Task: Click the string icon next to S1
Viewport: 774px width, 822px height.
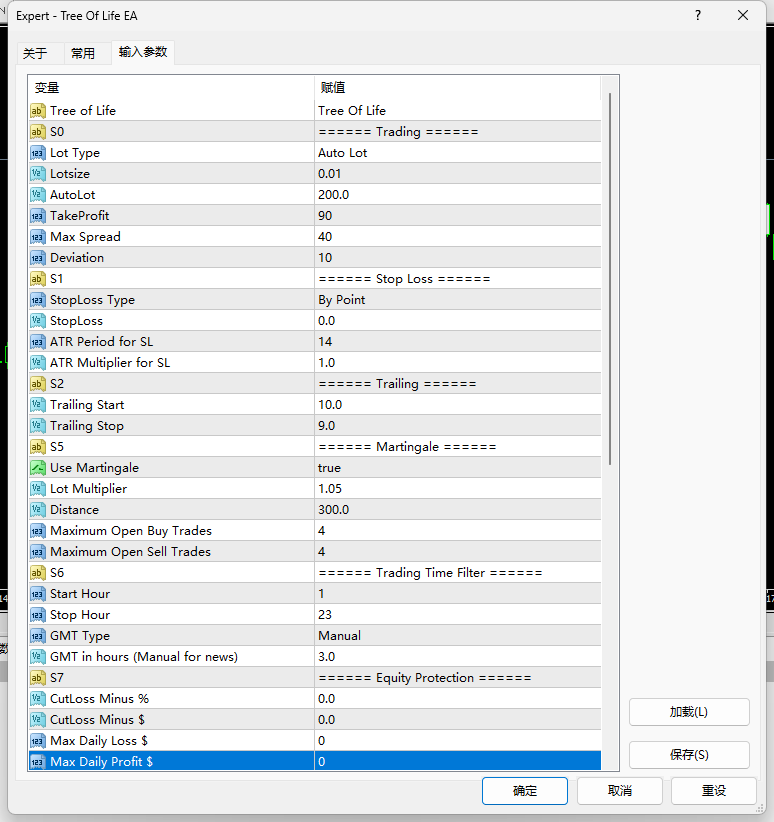Action: click(37, 278)
